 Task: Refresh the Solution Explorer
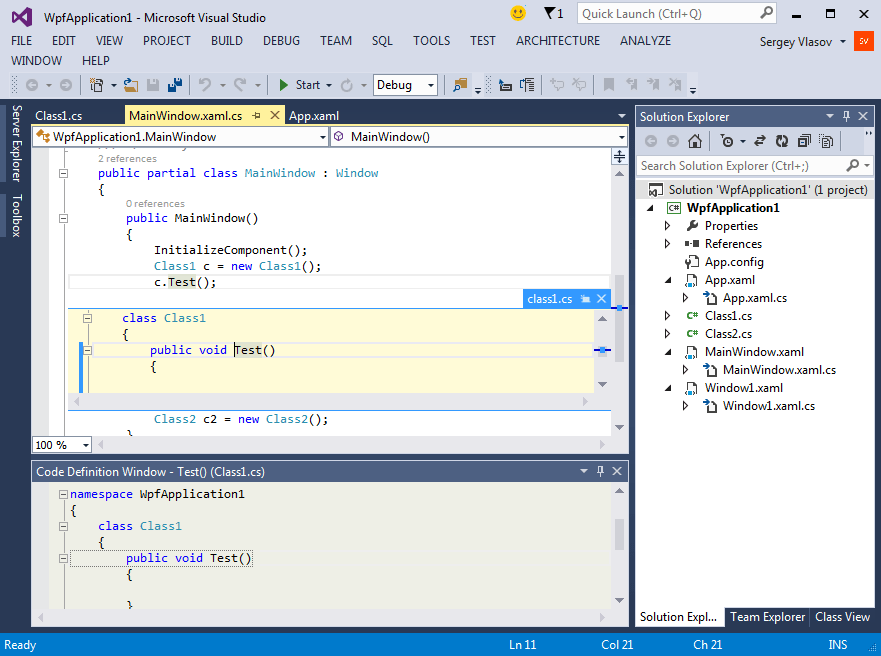click(781, 141)
